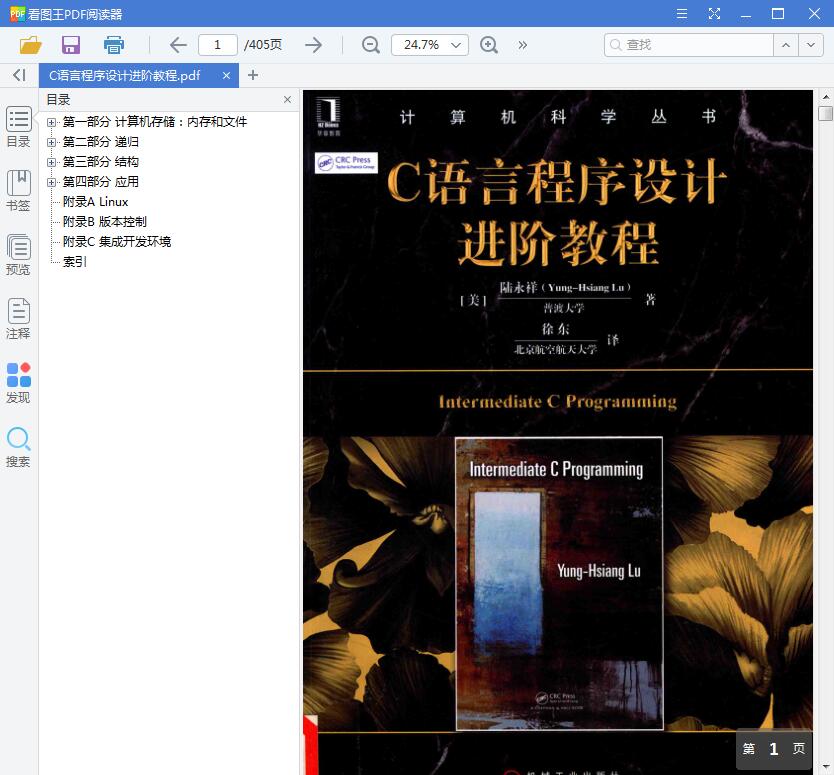Go to 附录A Linux in the contents
Screen dimensions: 834x775
click(x=93, y=201)
